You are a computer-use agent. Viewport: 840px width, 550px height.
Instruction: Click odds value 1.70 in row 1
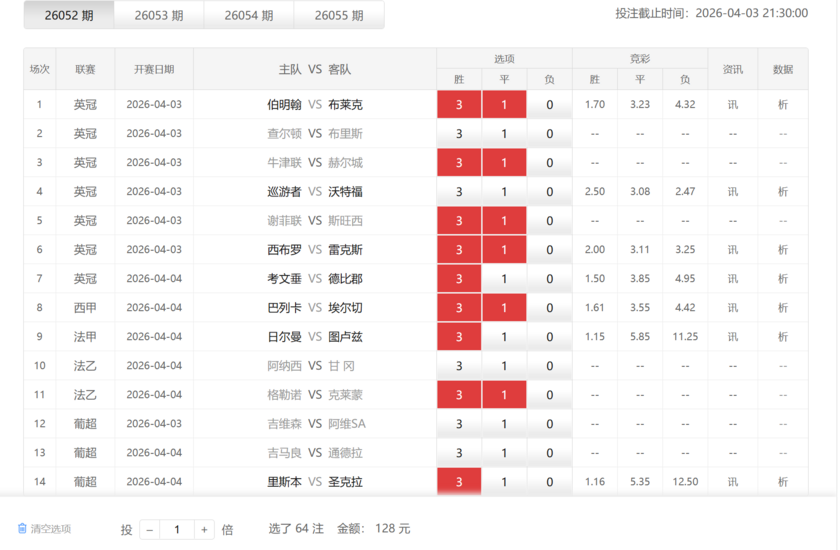click(x=595, y=104)
